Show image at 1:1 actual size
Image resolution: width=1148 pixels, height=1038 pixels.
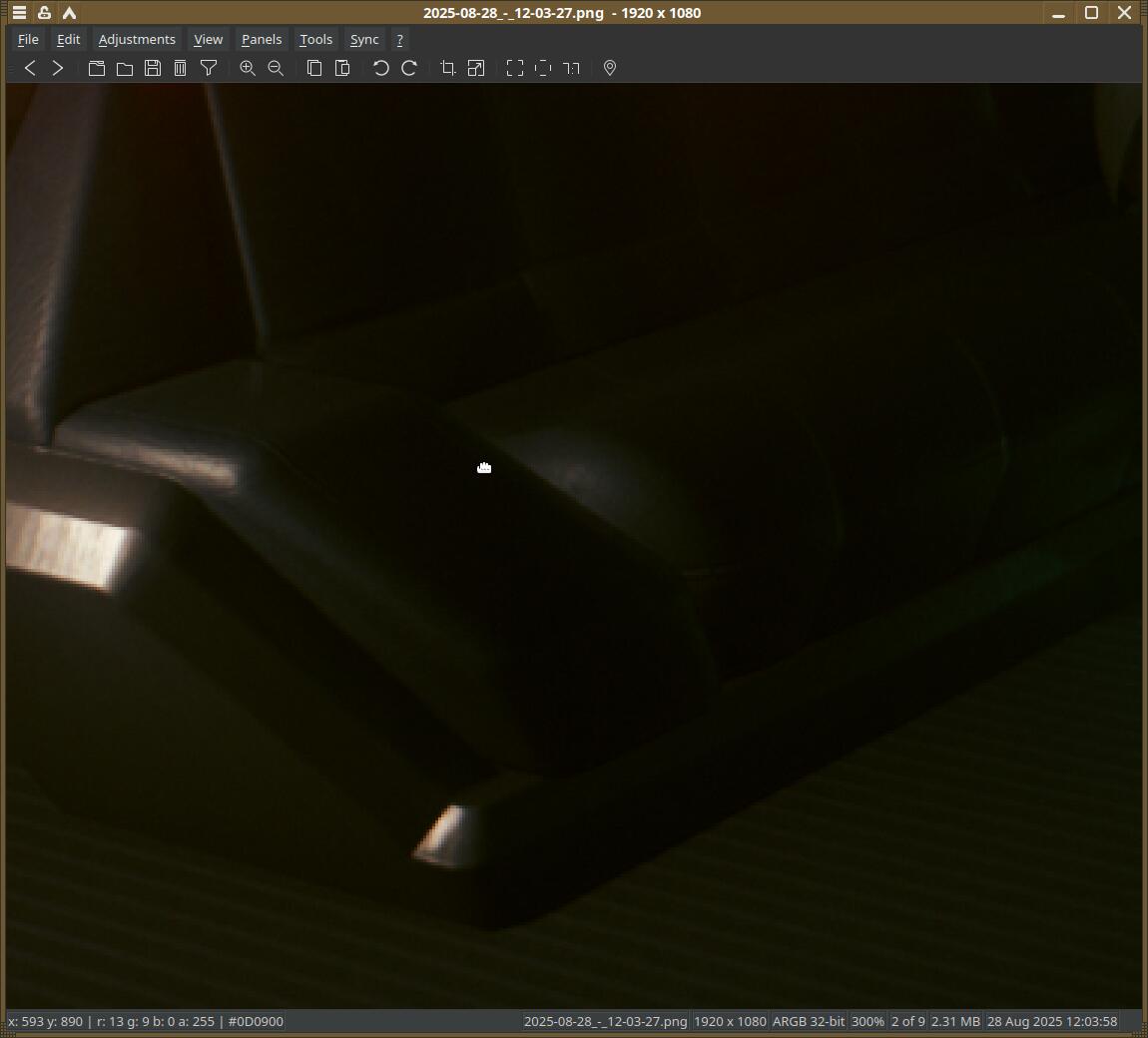click(571, 68)
